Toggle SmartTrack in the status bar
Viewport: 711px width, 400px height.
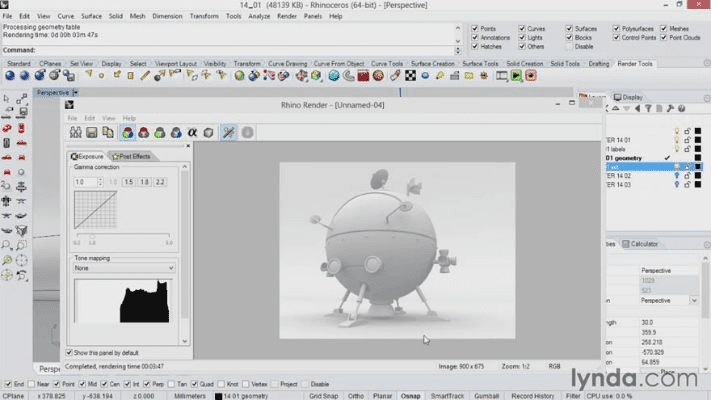(x=447, y=396)
